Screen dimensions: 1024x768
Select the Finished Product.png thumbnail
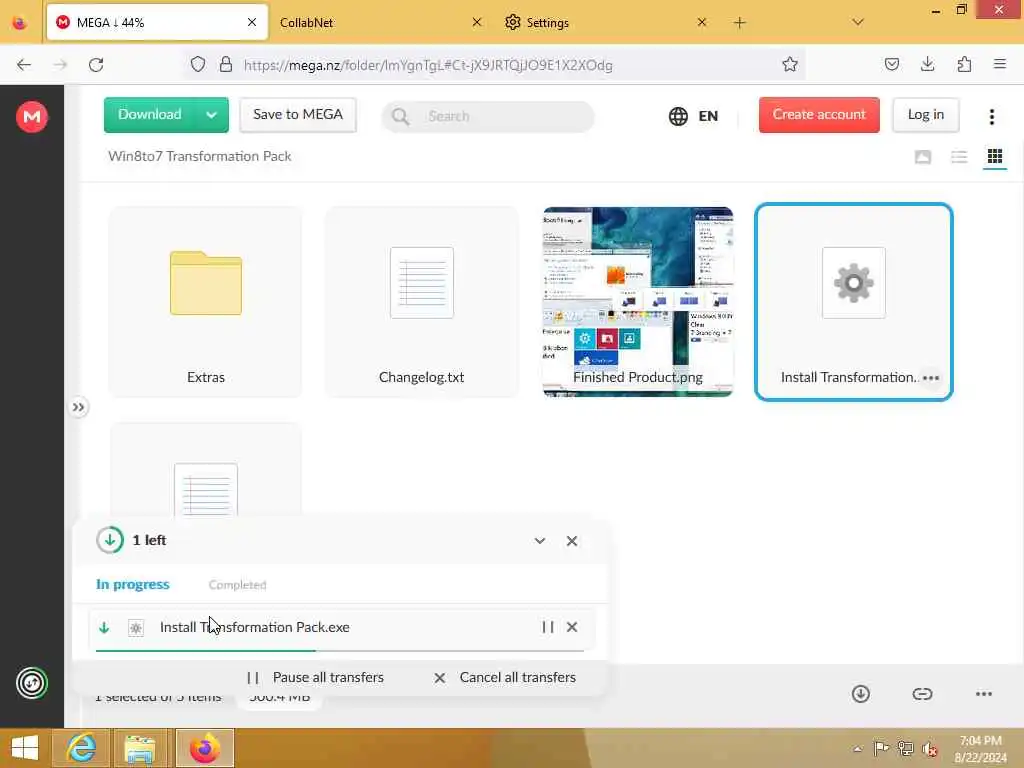point(637,302)
